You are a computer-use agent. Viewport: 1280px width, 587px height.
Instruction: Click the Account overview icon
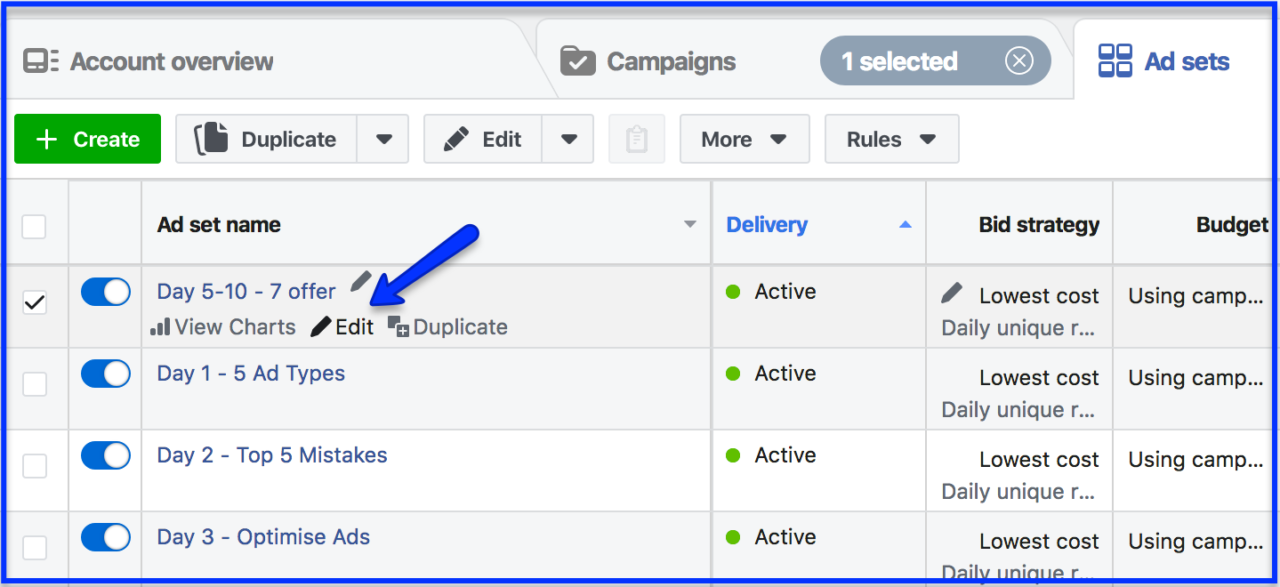click(x=42, y=60)
